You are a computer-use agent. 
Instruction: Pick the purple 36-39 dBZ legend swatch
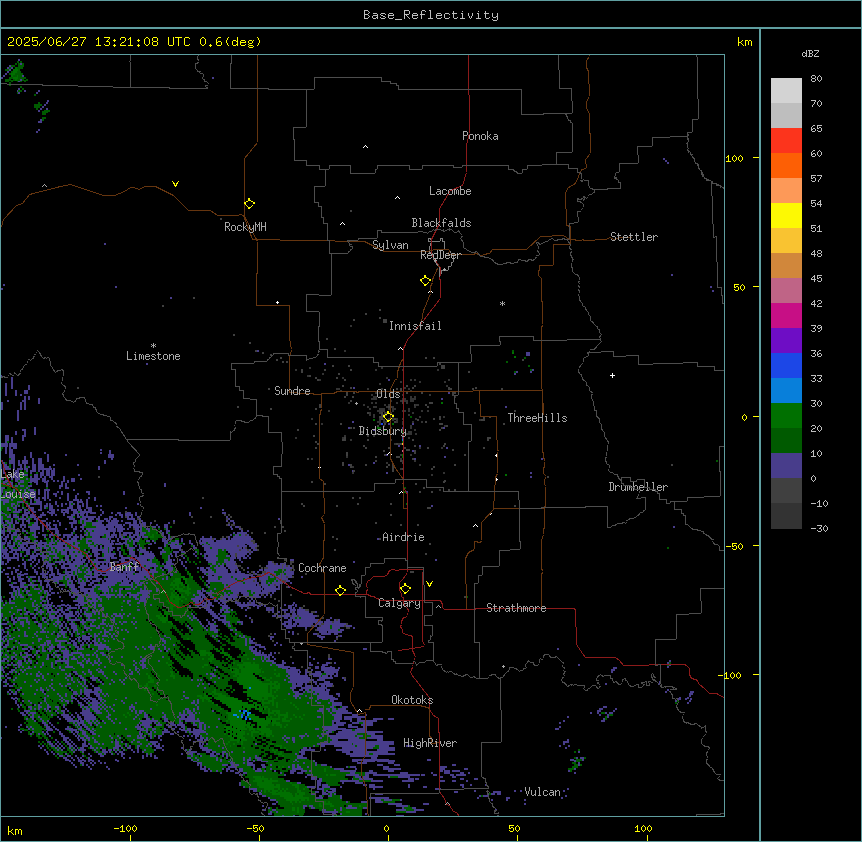tap(786, 340)
